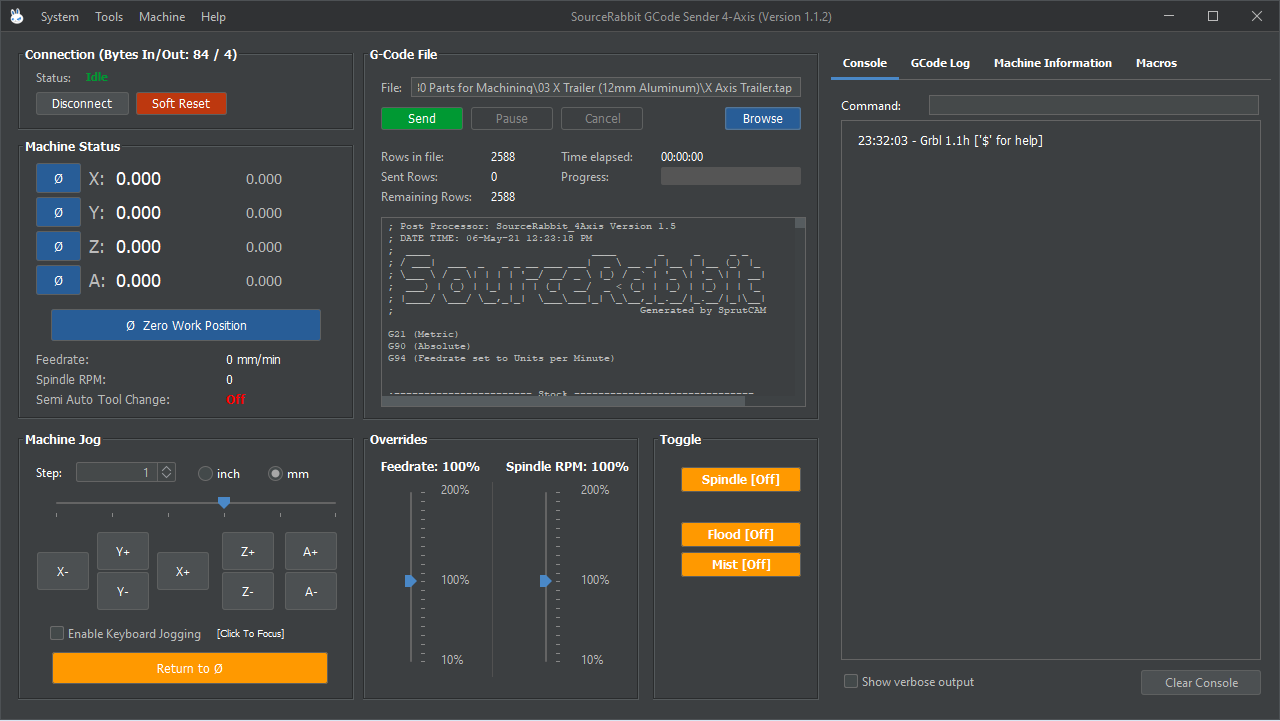Zero the Y axis position

coord(58,213)
